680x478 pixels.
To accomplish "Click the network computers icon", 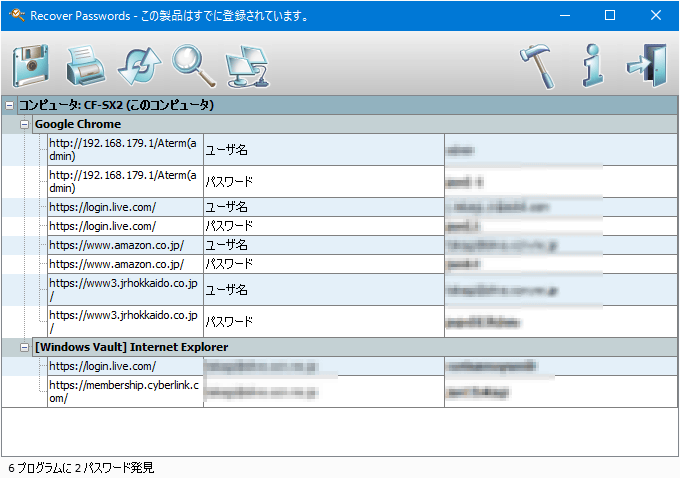I will coord(248,66).
